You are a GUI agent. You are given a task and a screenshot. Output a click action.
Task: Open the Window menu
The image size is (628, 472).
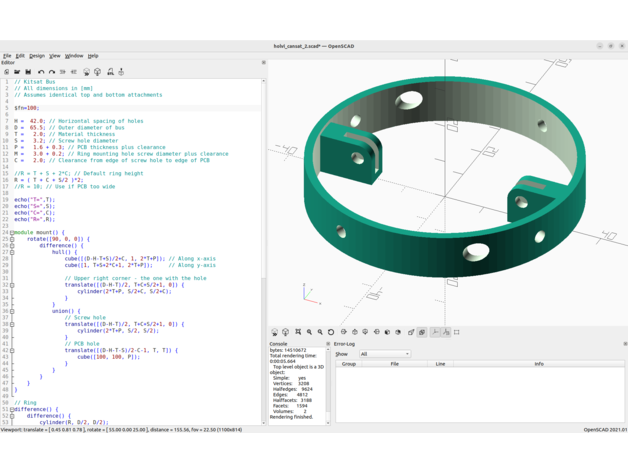(x=74, y=56)
